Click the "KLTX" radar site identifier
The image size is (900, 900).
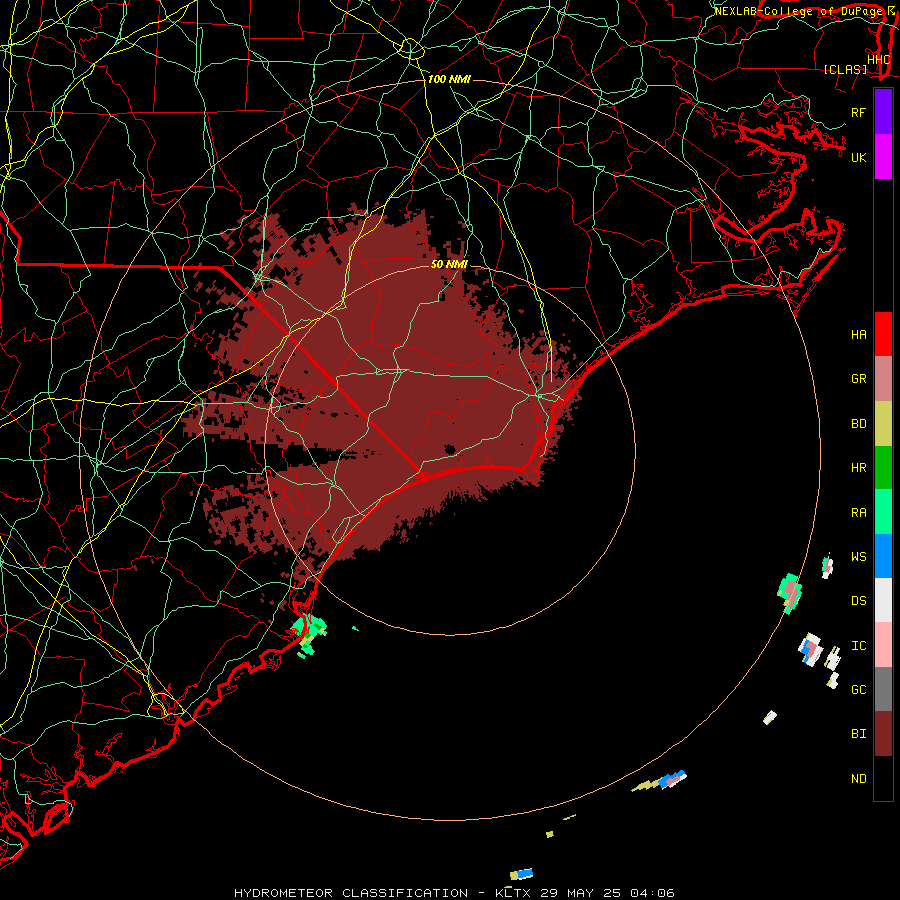tap(513, 893)
